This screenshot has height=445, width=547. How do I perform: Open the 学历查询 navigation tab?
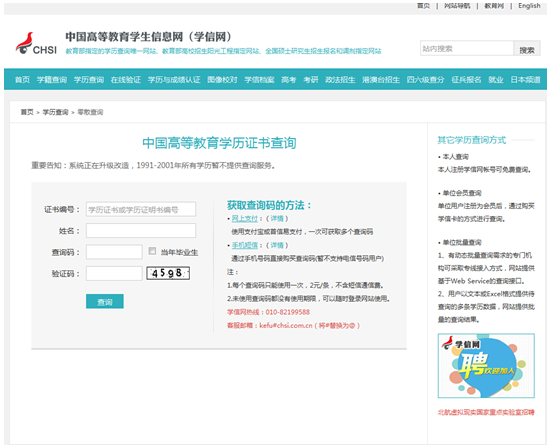89,80
